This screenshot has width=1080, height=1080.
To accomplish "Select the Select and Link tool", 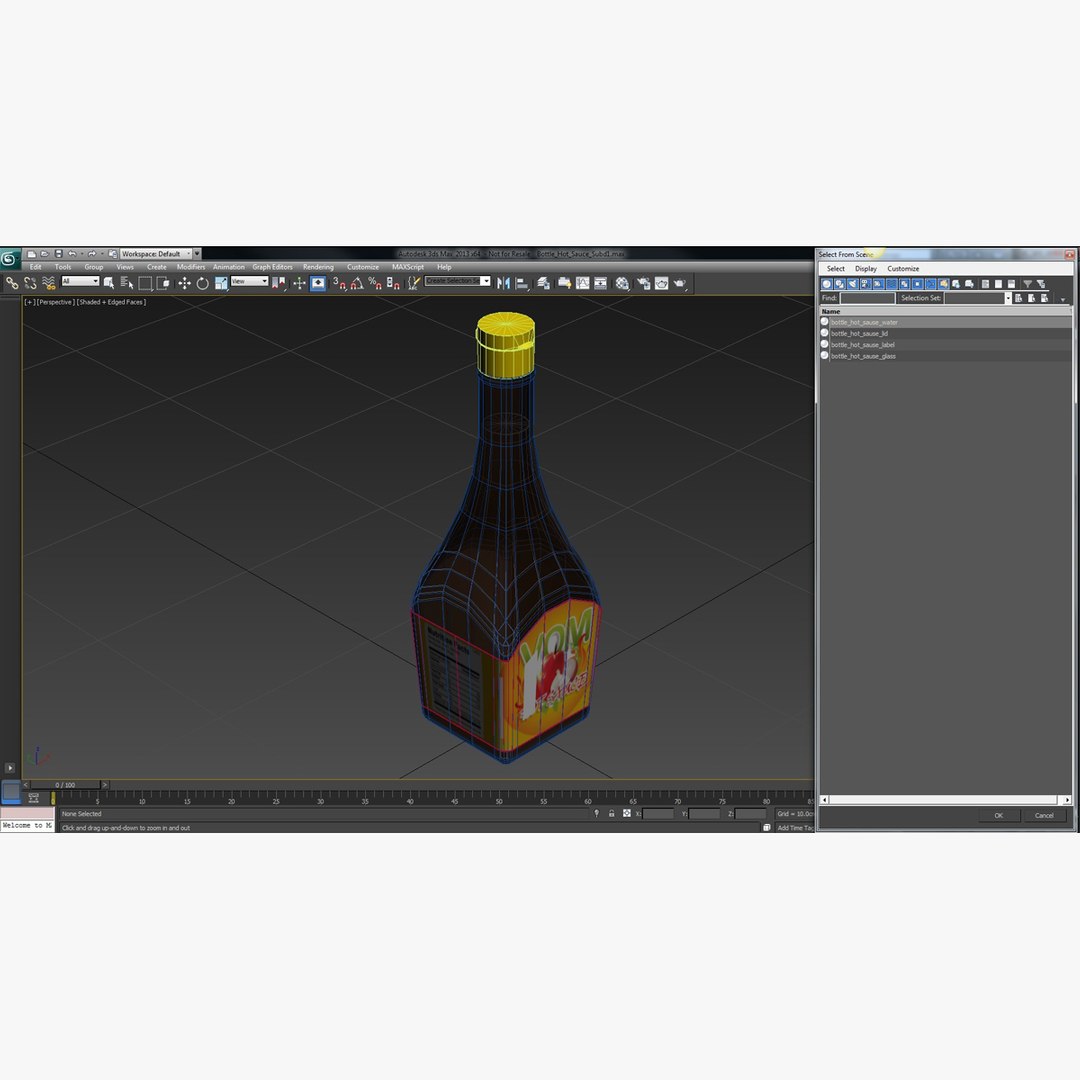I will (x=12, y=283).
